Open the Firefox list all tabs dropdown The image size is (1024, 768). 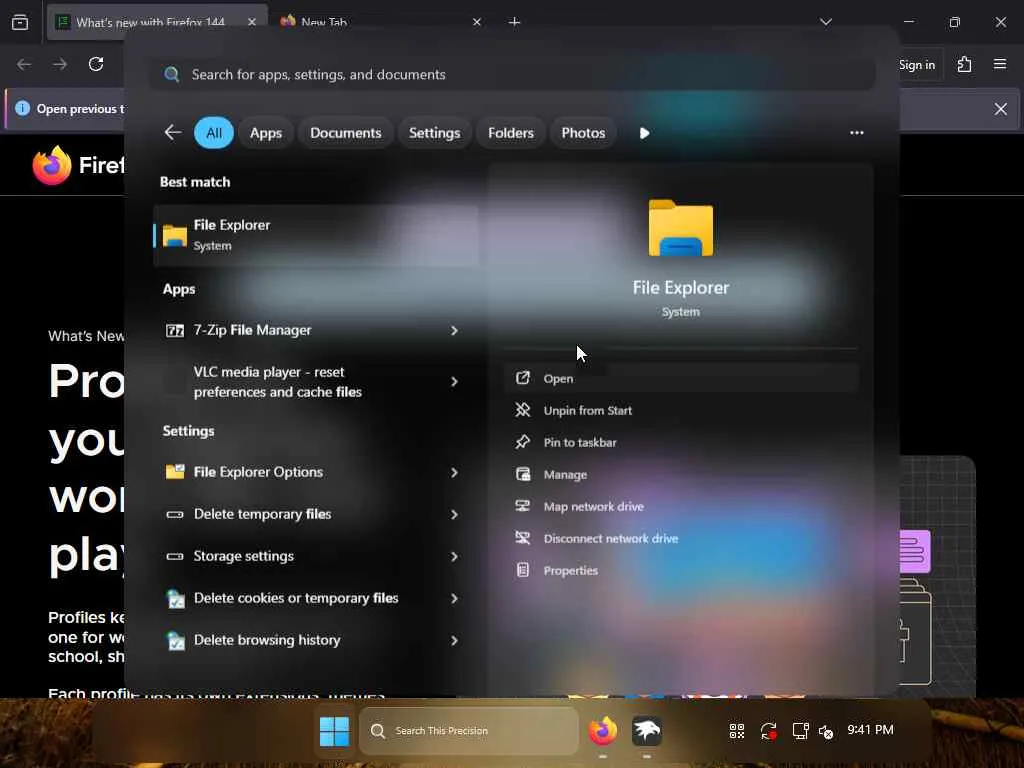pyautogui.click(x=825, y=22)
